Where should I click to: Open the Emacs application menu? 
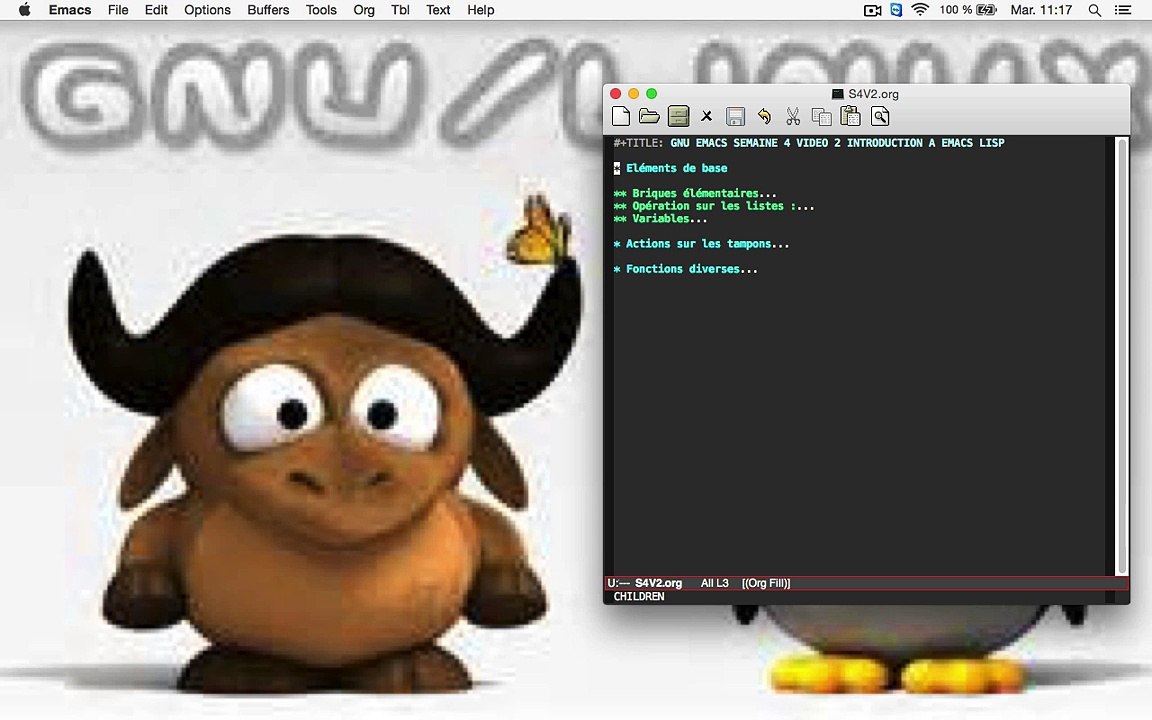70,10
